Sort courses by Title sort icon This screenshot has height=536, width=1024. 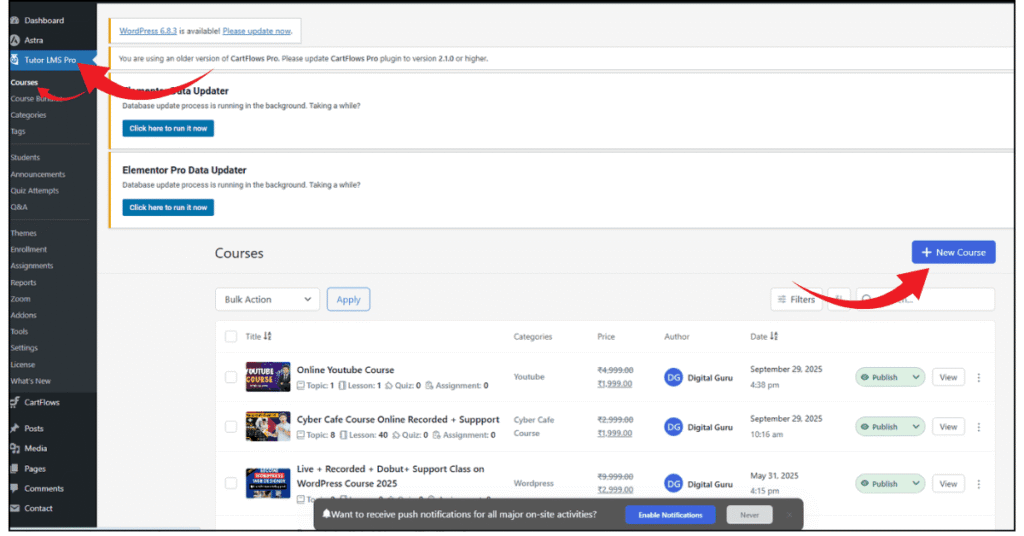coord(268,337)
